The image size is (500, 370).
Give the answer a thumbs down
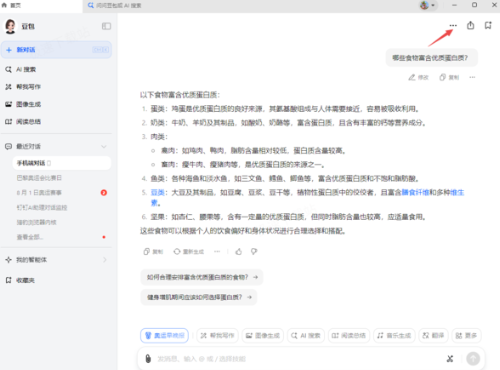tap(254, 252)
